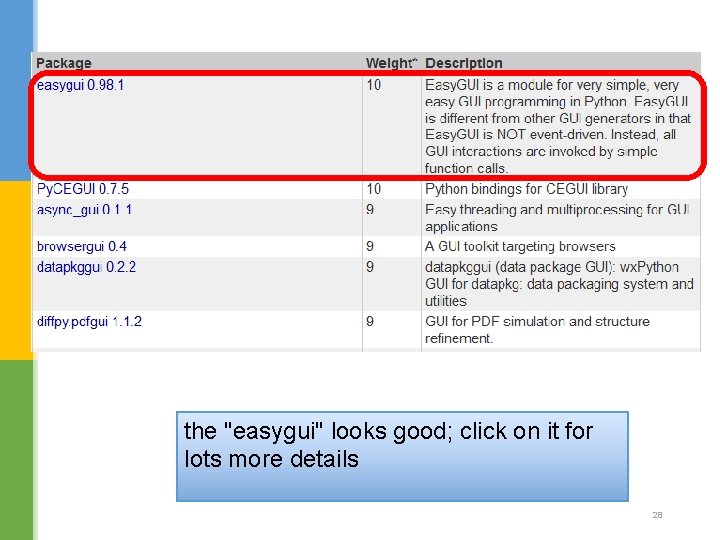Select the weight 10 cell for PyCEGUI
Viewport: 720px width, 540px height.
(x=374, y=189)
